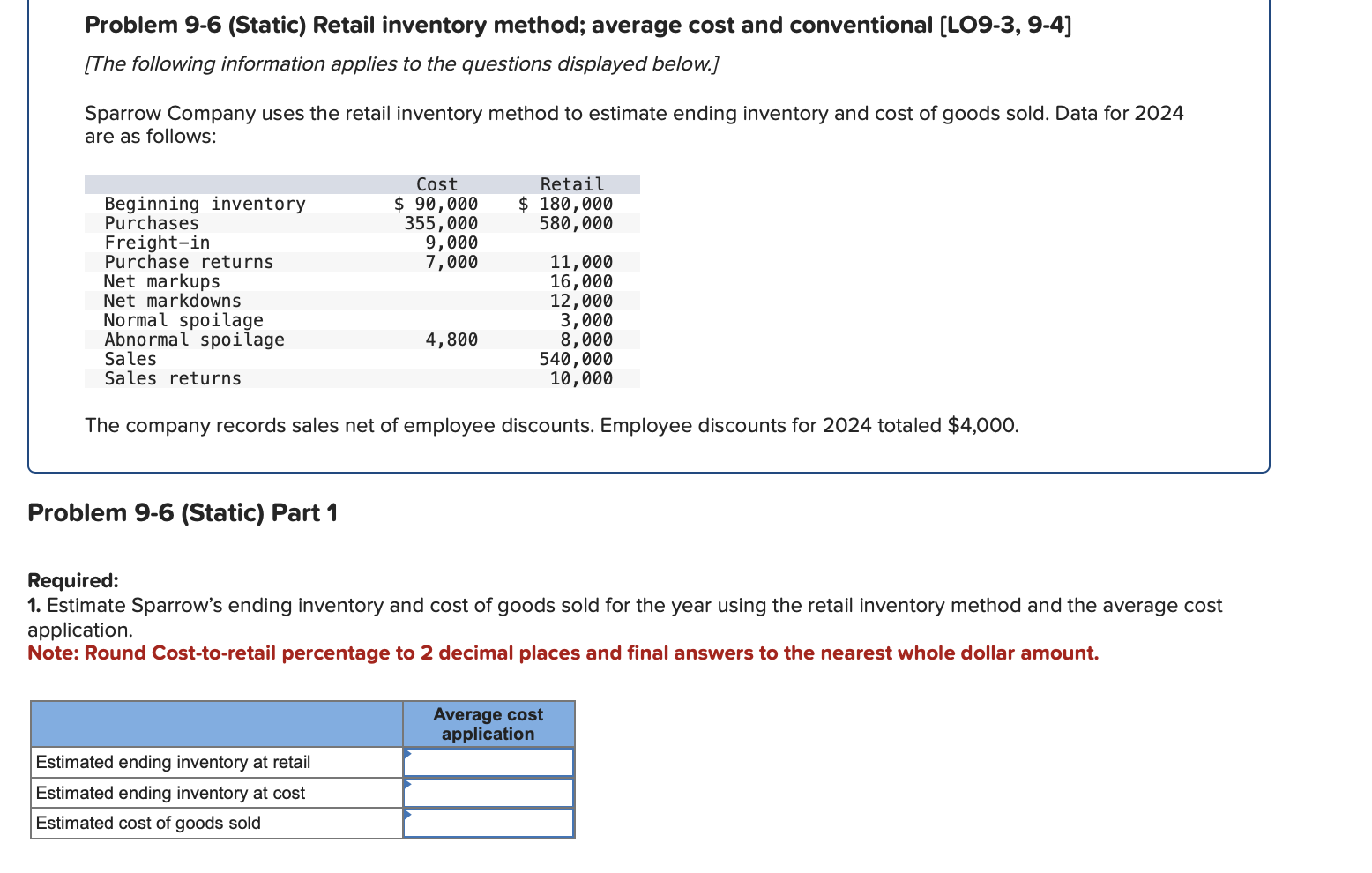Click the Estimated ending inventory at retail label
This screenshot has width=1372, height=873.
[172, 762]
